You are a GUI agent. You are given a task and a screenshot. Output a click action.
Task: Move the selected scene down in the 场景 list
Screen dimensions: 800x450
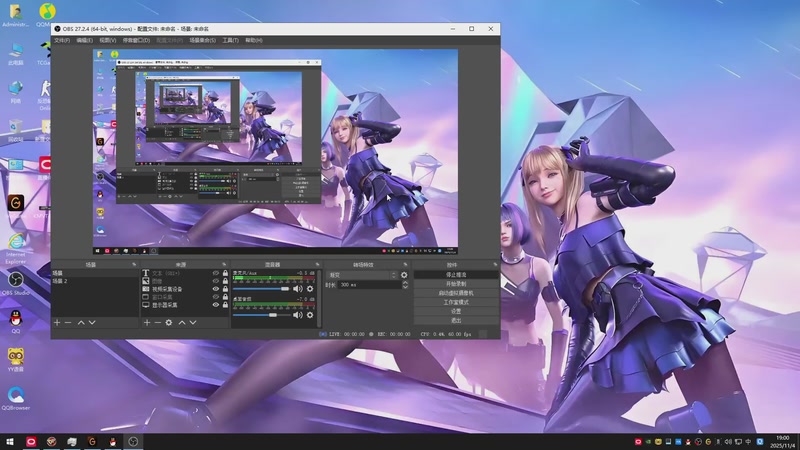pos(92,322)
